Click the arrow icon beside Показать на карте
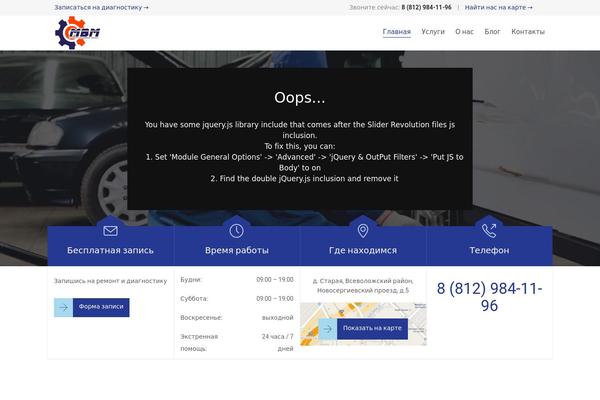Viewport: 600px width, 400px height. (x=328, y=329)
